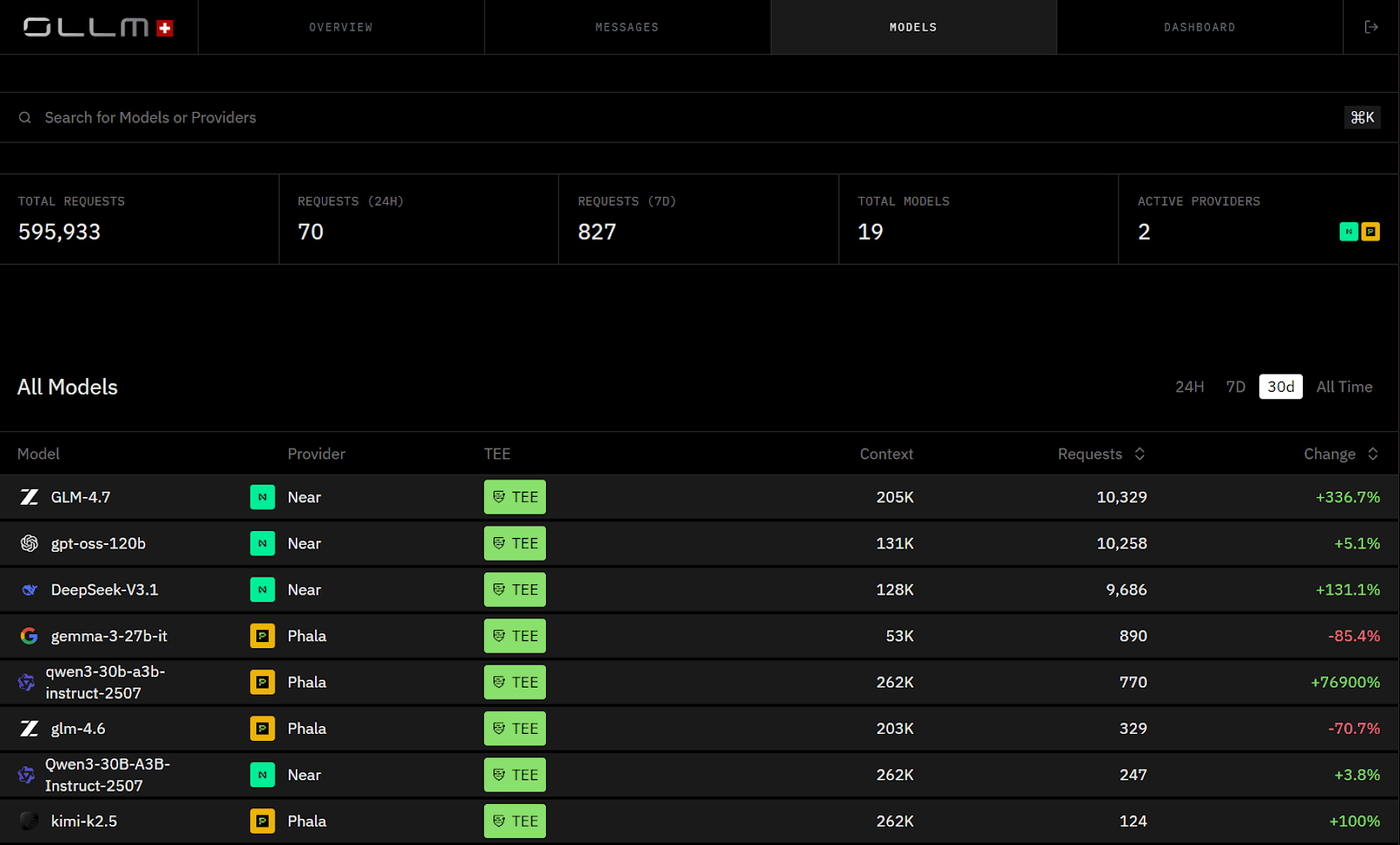Screen dimensions: 1400x845
Task: Click the GLM-4.7 model logo icon
Action: pos(29,497)
